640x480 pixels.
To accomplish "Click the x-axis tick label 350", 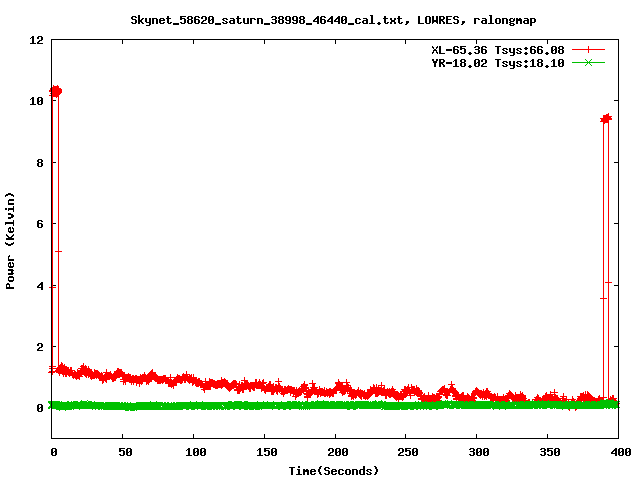I will click(x=550, y=452).
